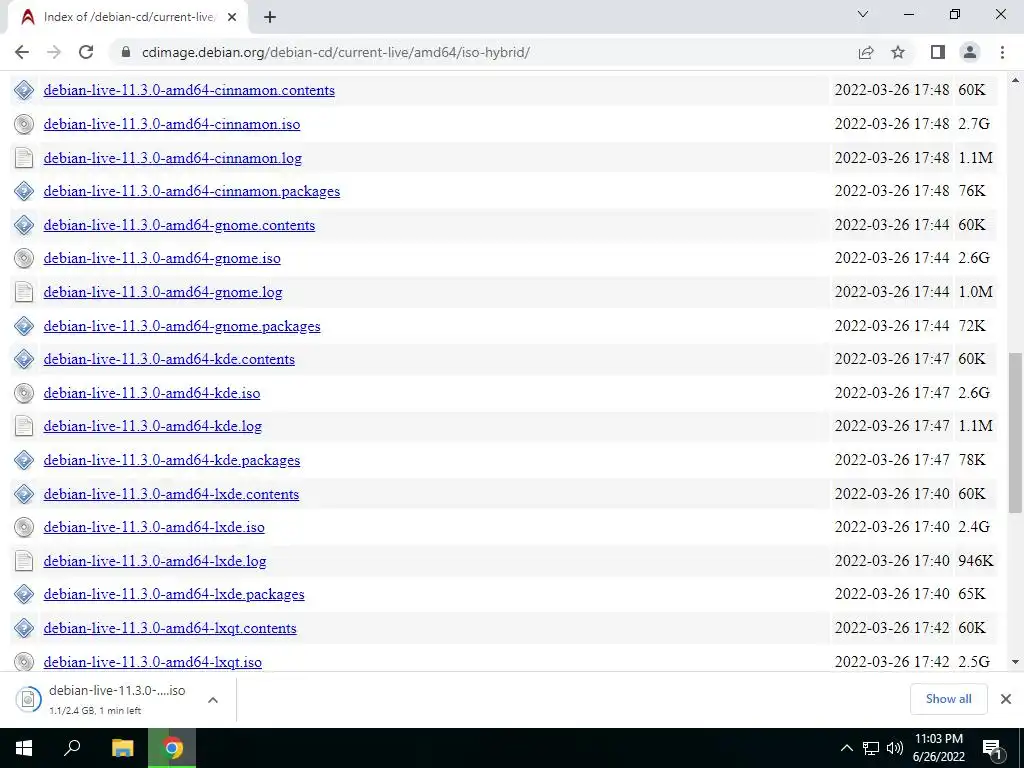Share this page using address bar icon
This screenshot has width=1024, height=768.
point(866,52)
